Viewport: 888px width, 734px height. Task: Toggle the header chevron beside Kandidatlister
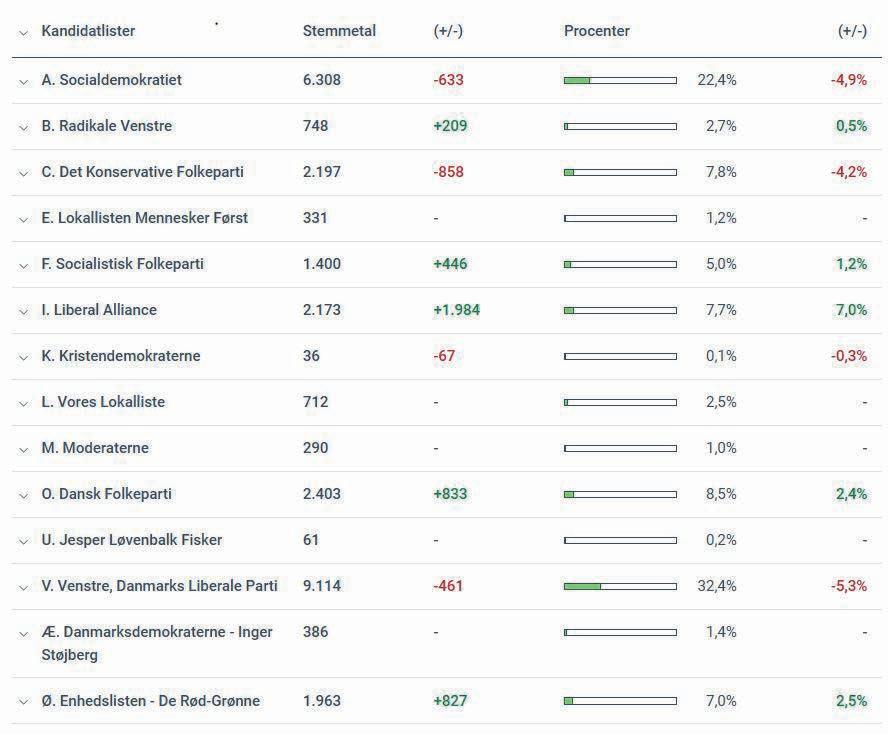click(x=23, y=33)
